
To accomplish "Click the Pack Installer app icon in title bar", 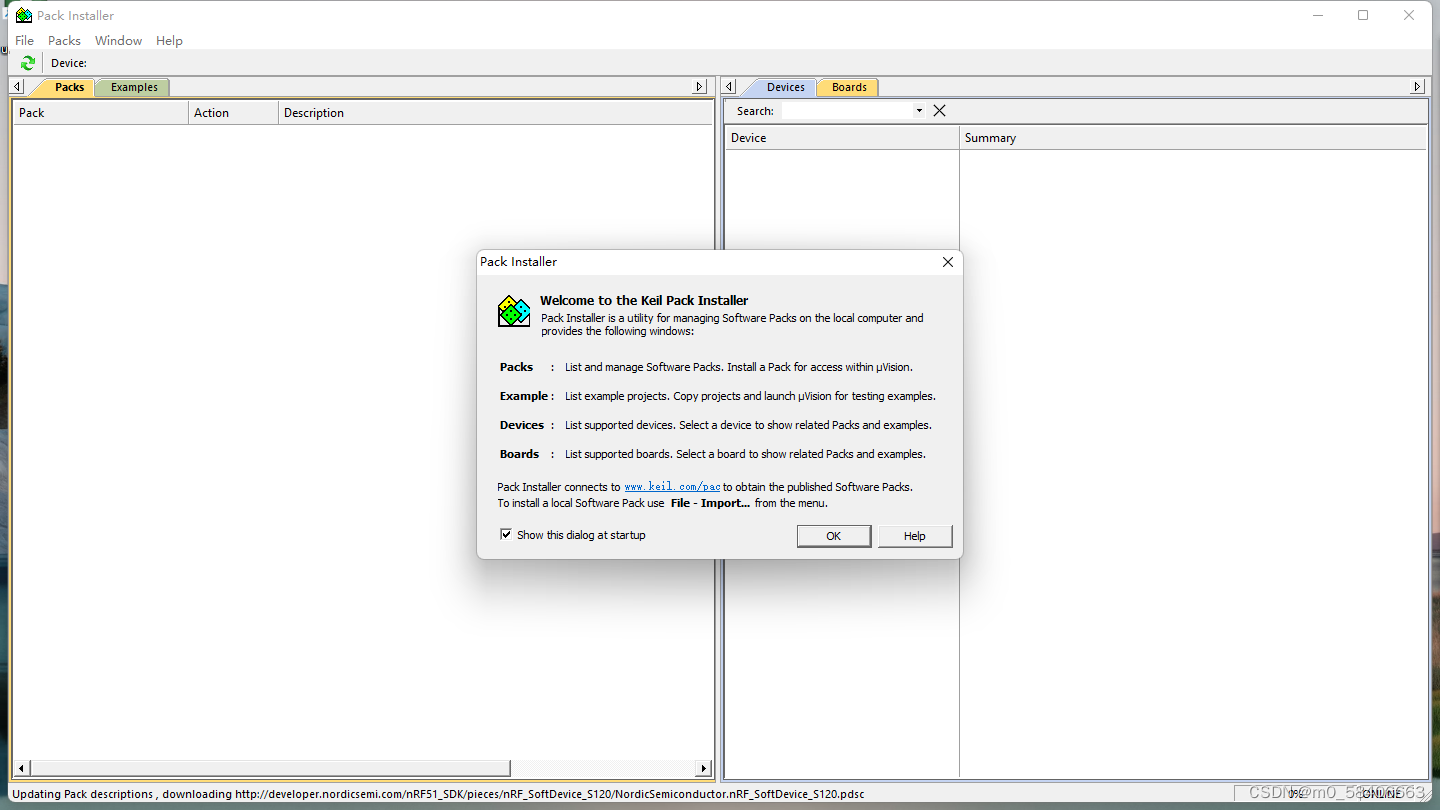I will pos(24,15).
